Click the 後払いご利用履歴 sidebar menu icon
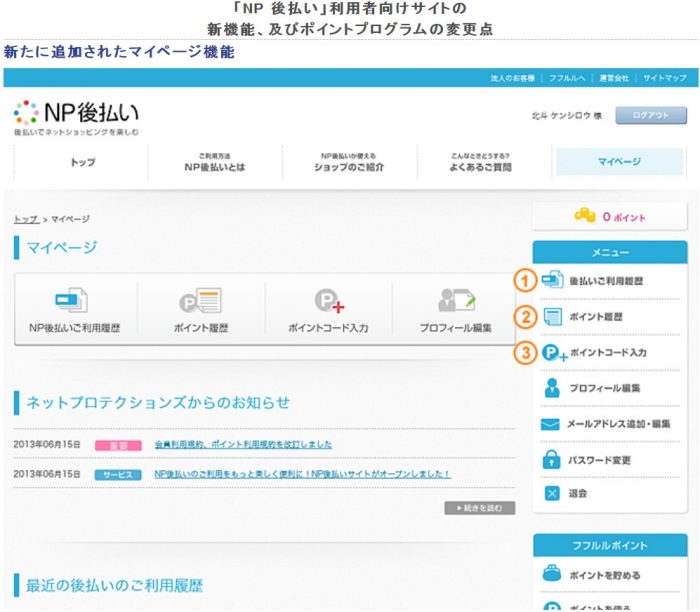 coord(552,279)
